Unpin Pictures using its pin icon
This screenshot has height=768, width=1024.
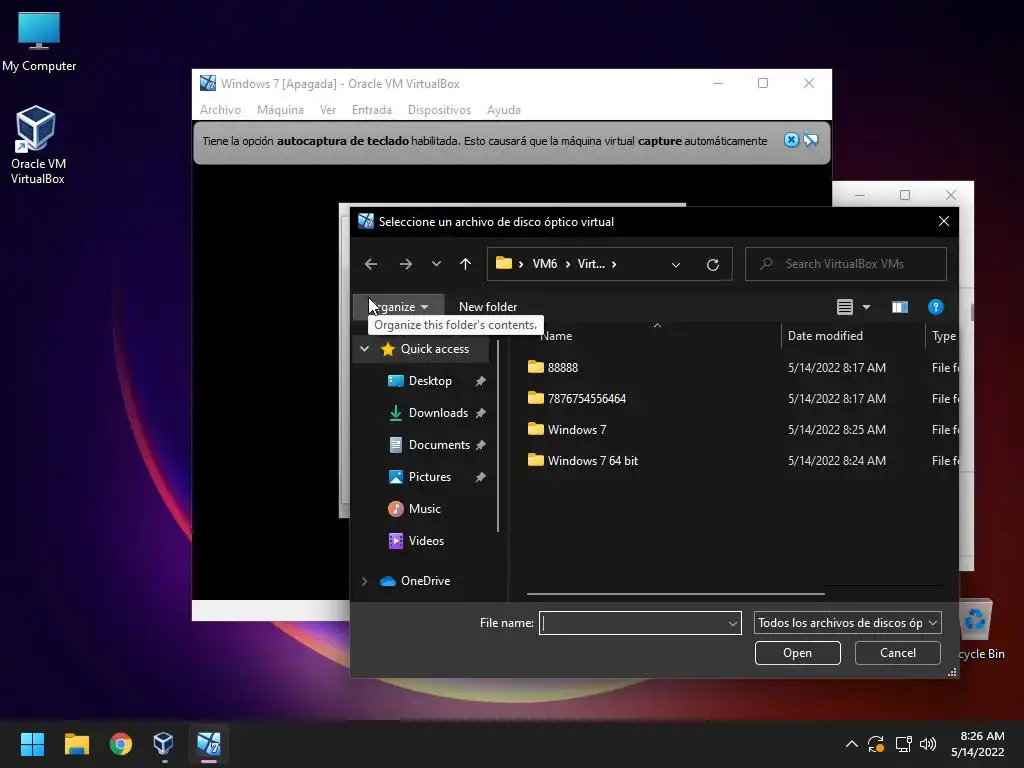point(481,477)
